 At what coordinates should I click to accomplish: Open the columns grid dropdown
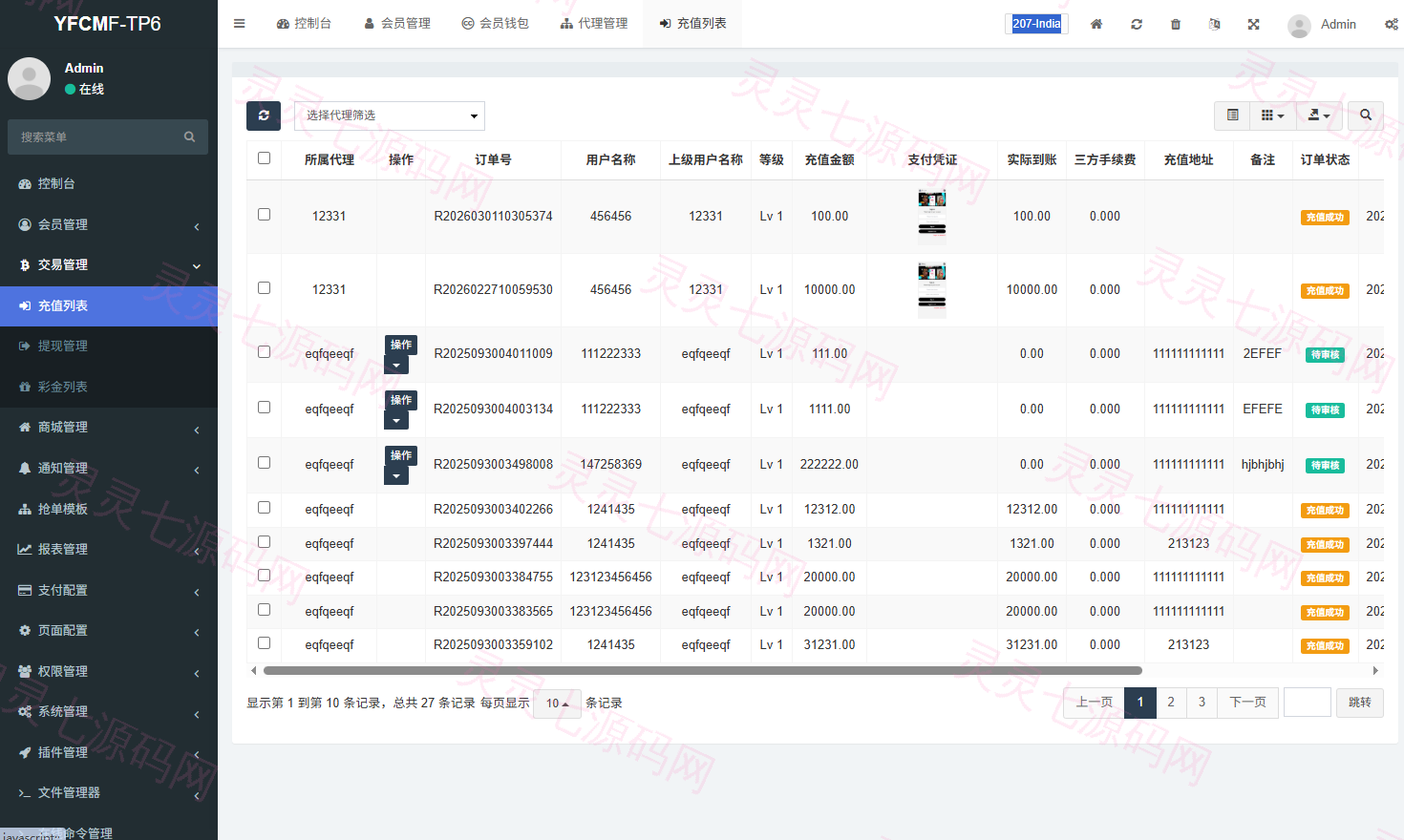1272,115
